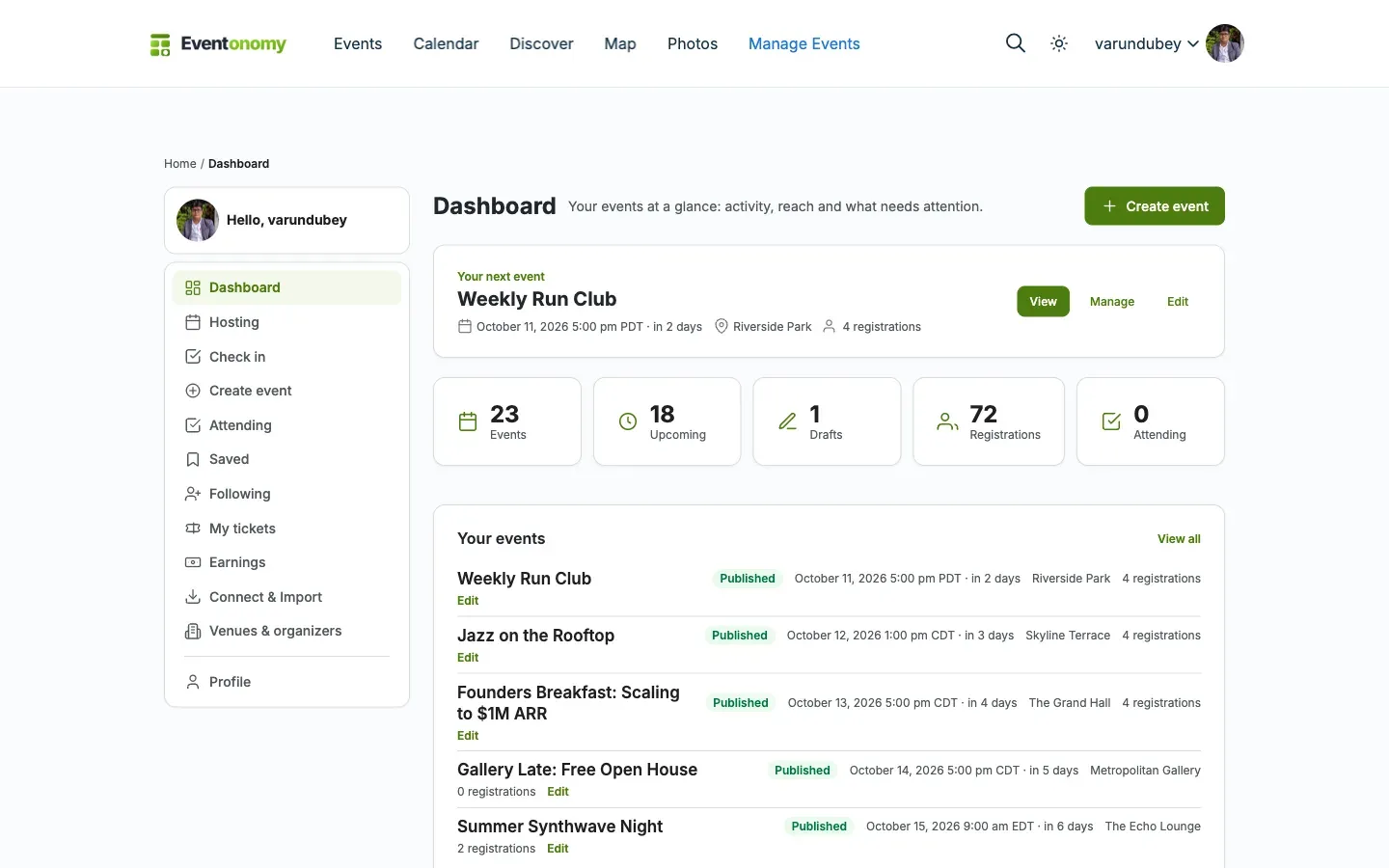Click Edit beside Gallery Late registrations
Screen dimensions: 1389x868
pyautogui.click(x=558, y=792)
